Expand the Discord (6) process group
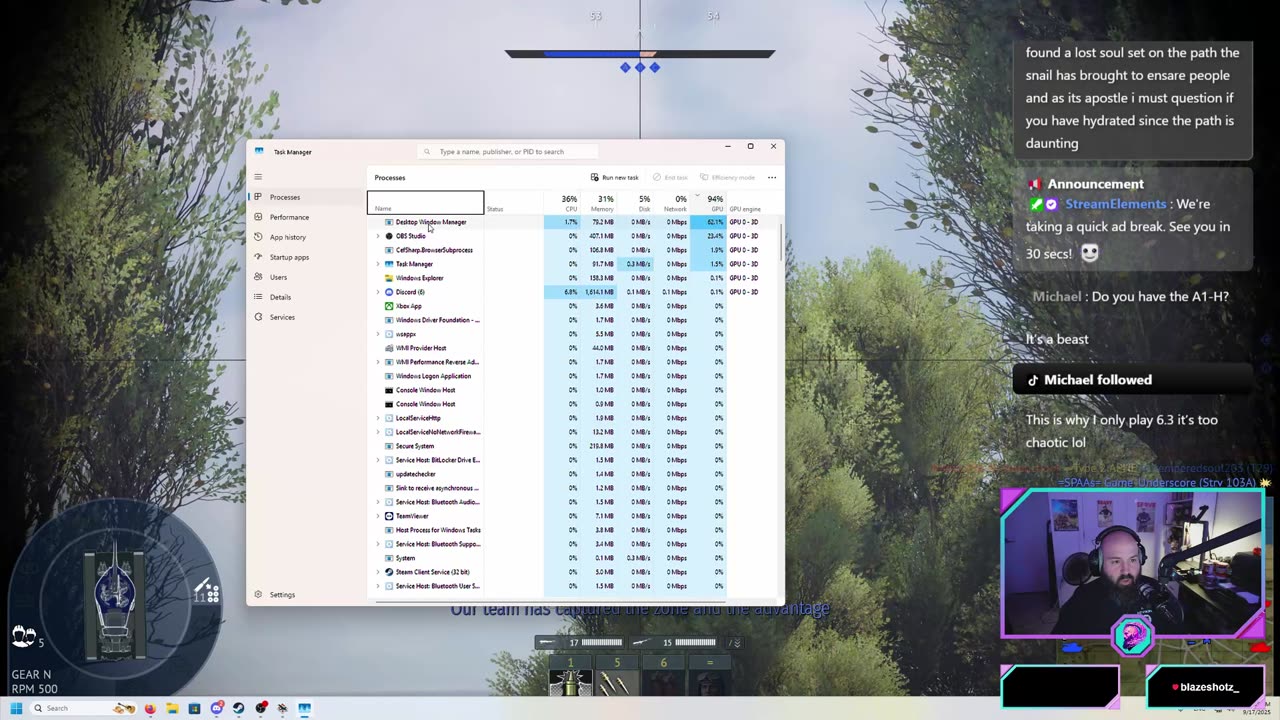Viewport: 1280px width, 720px height. click(x=377, y=292)
